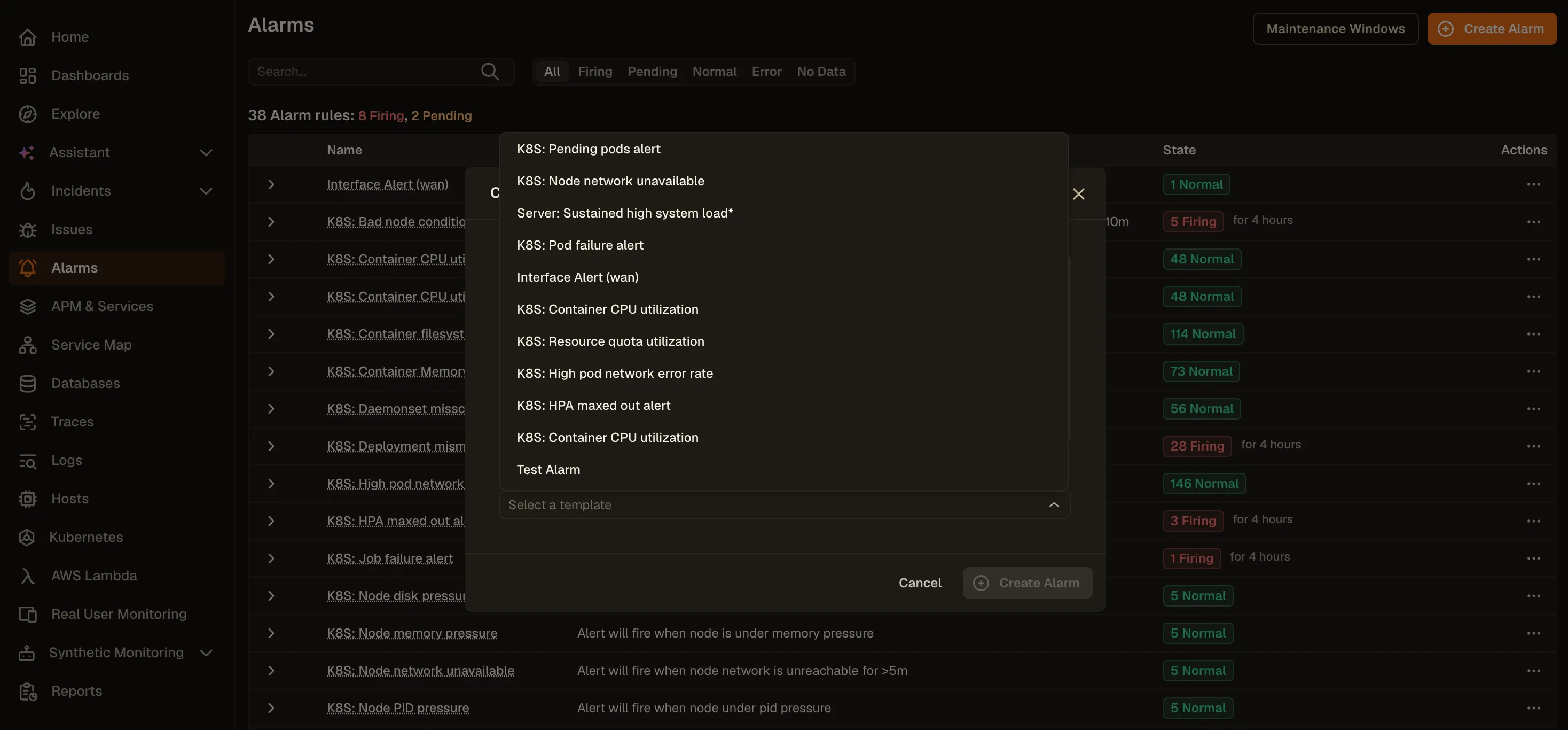Click the Dashboards grid icon
The width and height of the screenshot is (1568, 730).
pyautogui.click(x=27, y=75)
